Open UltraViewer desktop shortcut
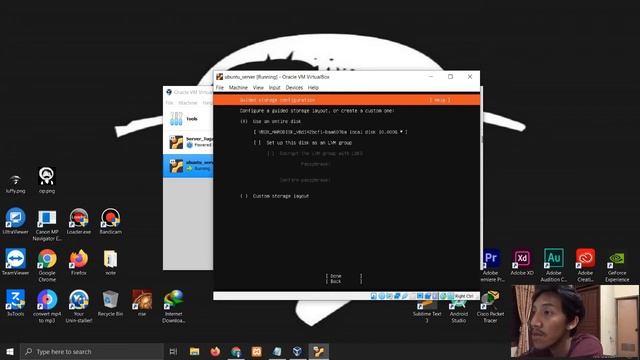The width and height of the screenshot is (640, 360). pos(16,221)
